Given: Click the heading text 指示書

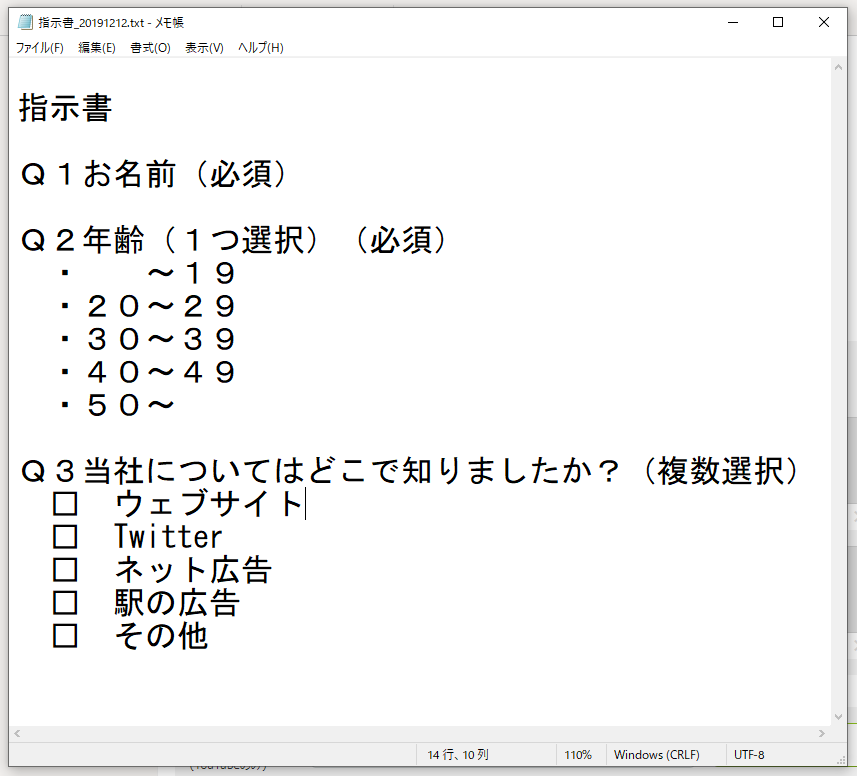Looking at the screenshot, I should (x=66, y=107).
